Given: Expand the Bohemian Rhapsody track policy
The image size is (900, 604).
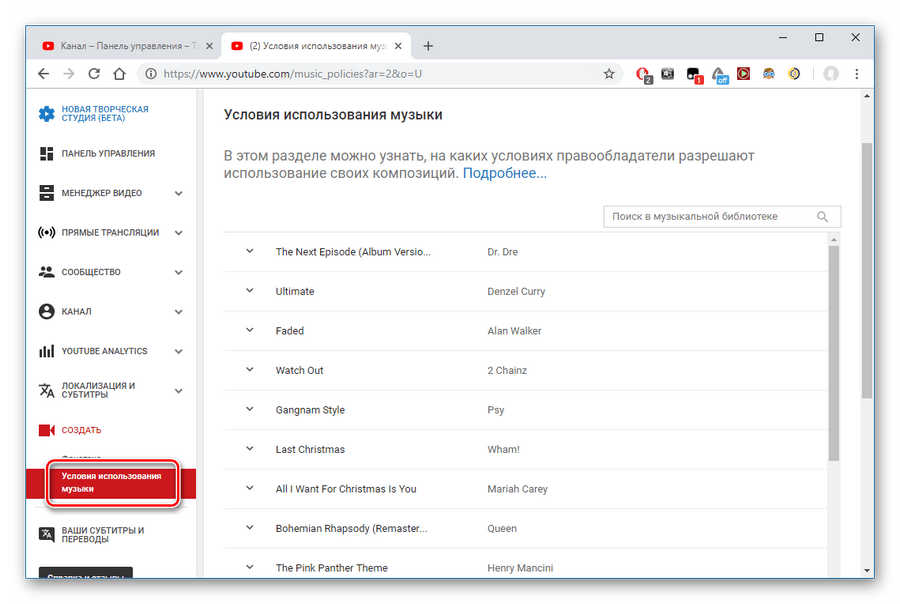Looking at the screenshot, I should pyautogui.click(x=250, y=527).
